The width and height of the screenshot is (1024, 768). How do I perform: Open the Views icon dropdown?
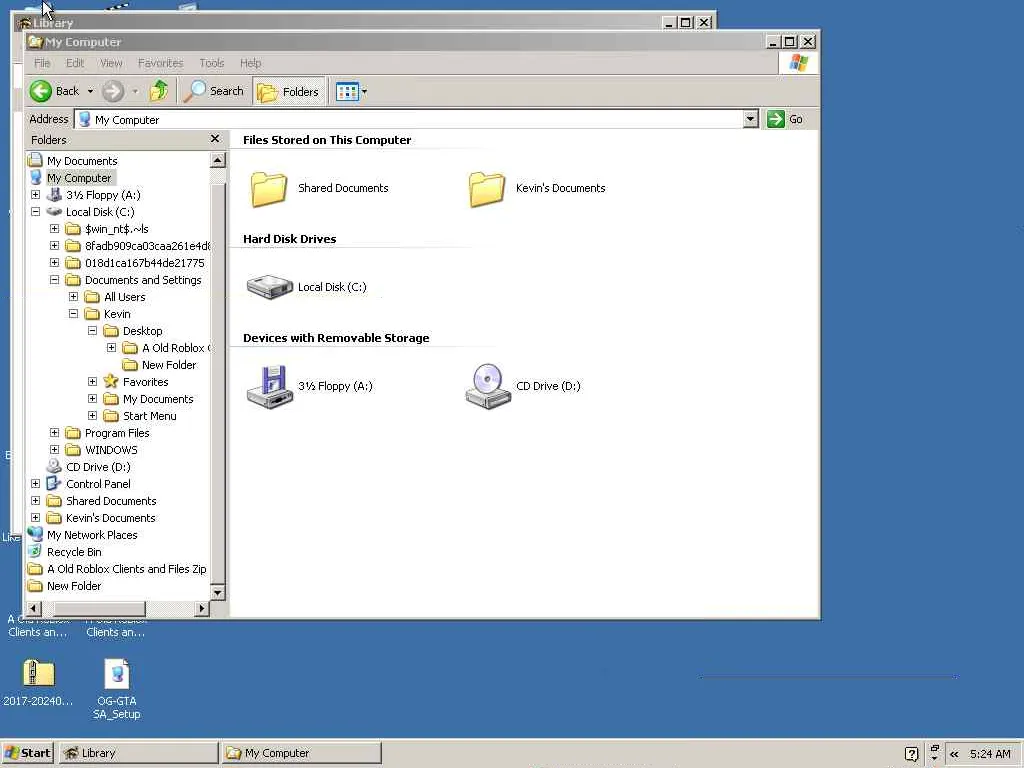[351, 91]
